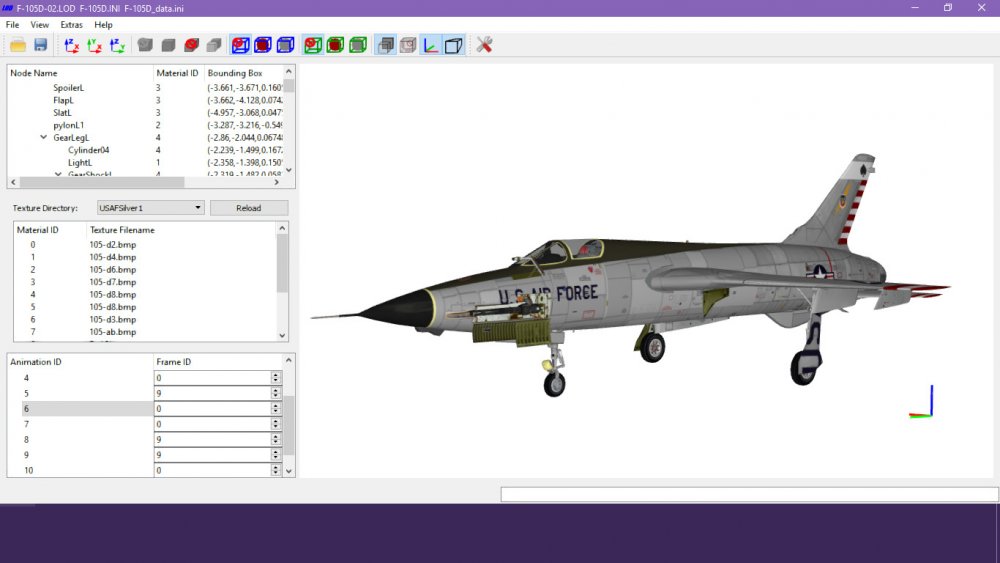Select the Cylinder04 node

point(89,150)
